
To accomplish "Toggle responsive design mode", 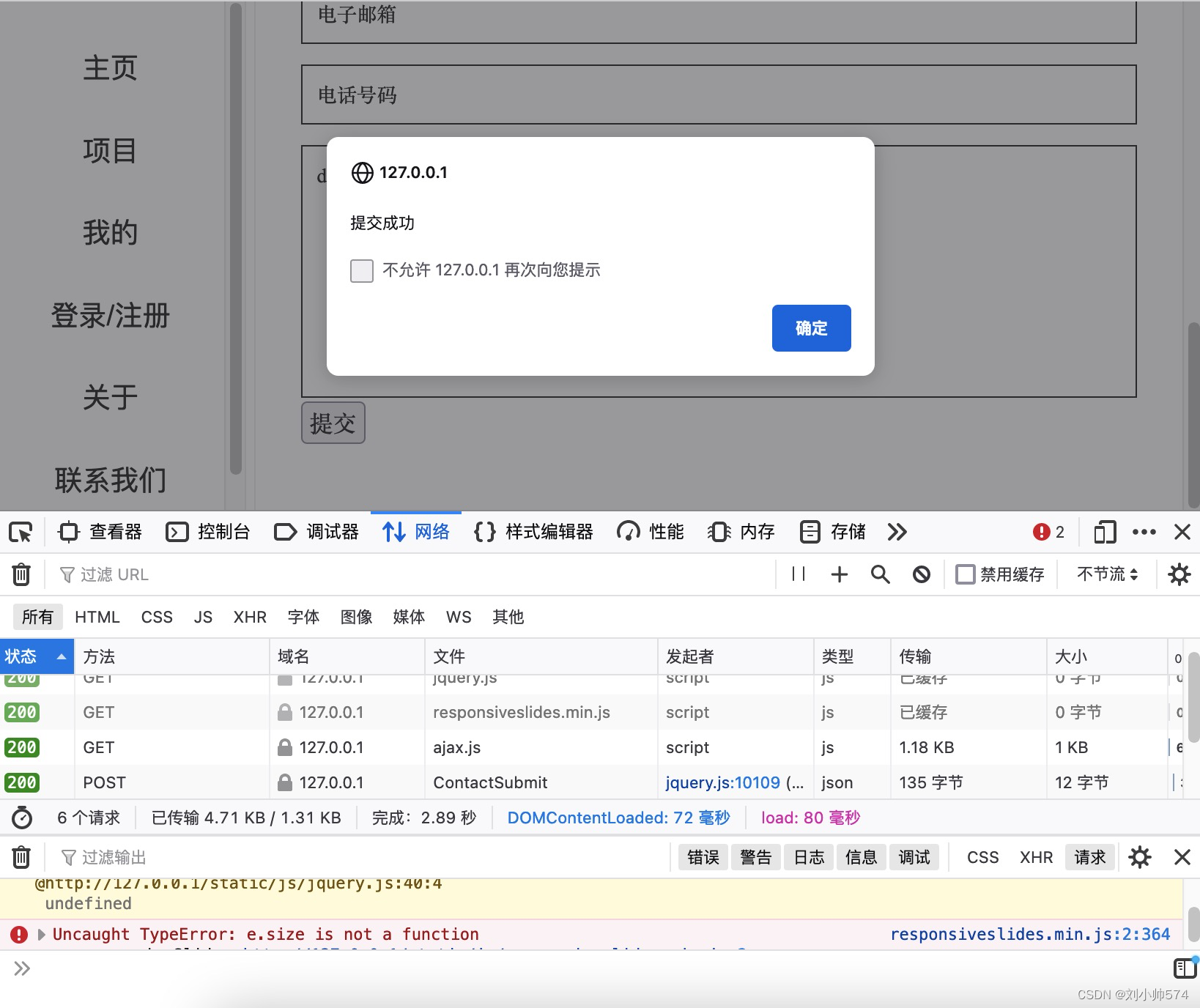I will click(1105, 532).
